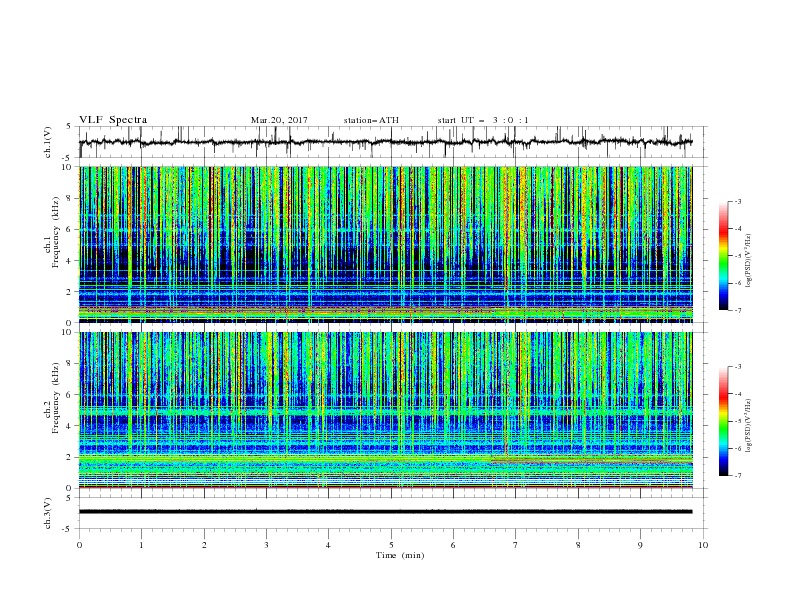Screen dimensions: 792x612
Task: Click tick label "6" on the Time axis
Action: click(454, 545)
